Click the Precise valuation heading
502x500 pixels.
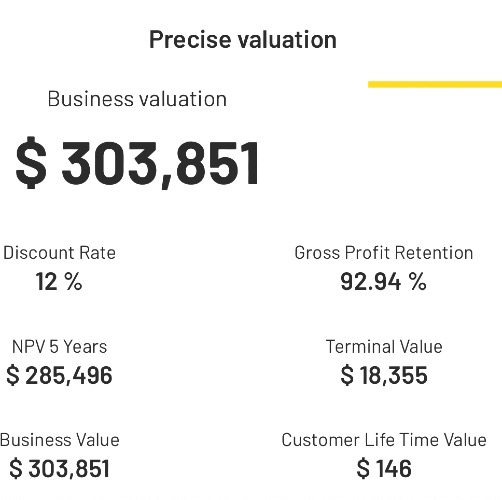243,40
